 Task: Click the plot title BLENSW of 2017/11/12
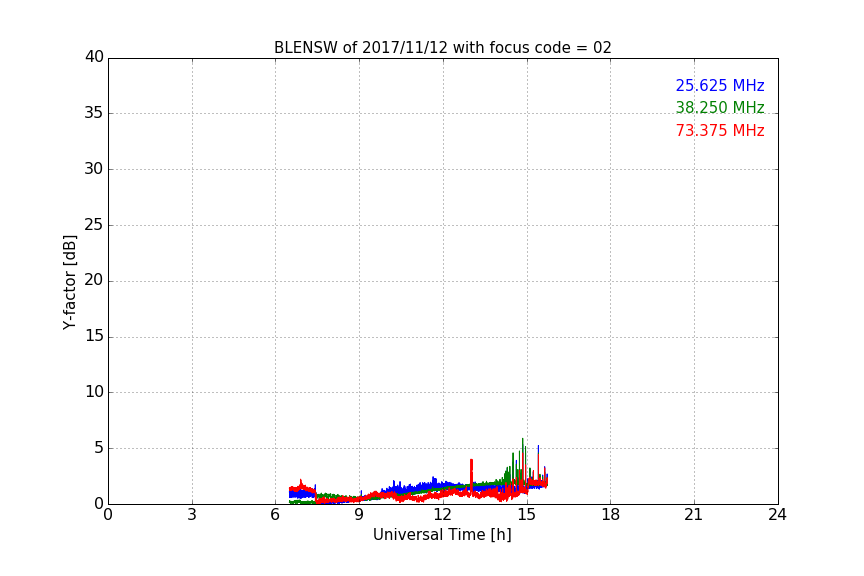pos(442,48)
